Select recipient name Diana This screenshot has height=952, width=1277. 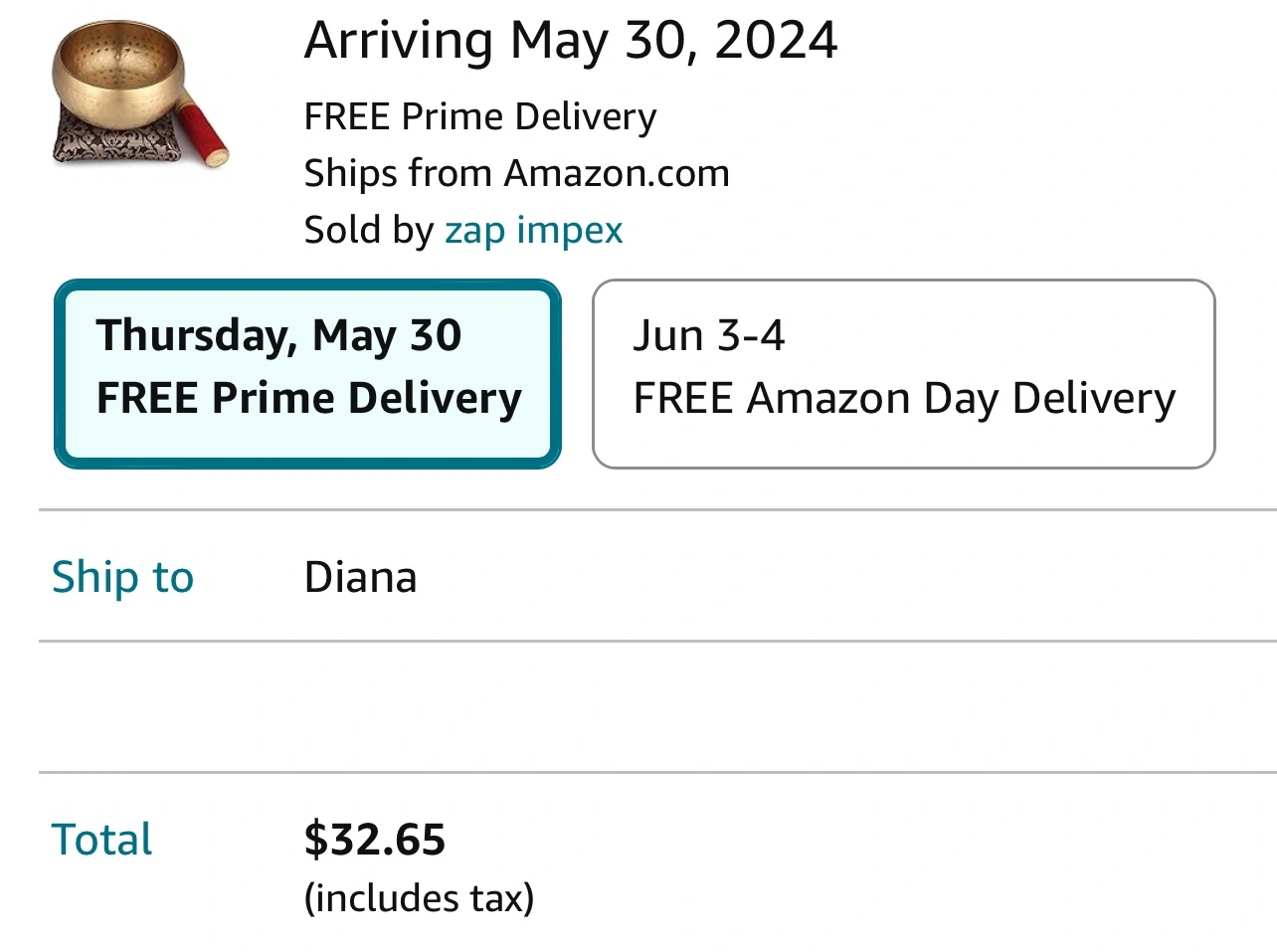(360, 577)
